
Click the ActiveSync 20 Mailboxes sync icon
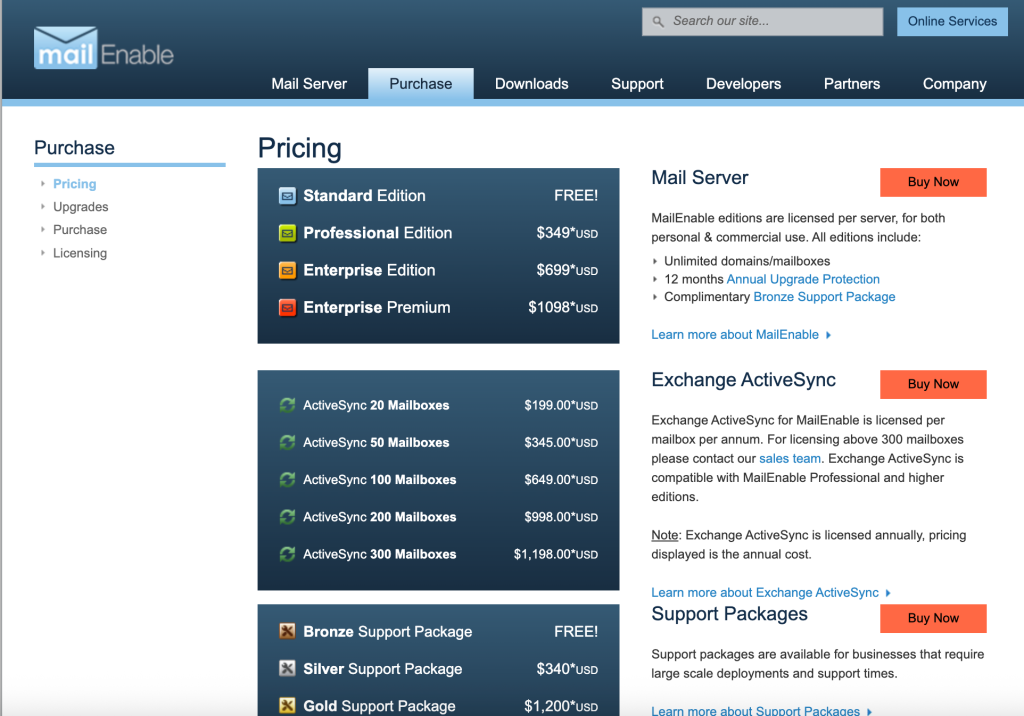tap(287, 405)
